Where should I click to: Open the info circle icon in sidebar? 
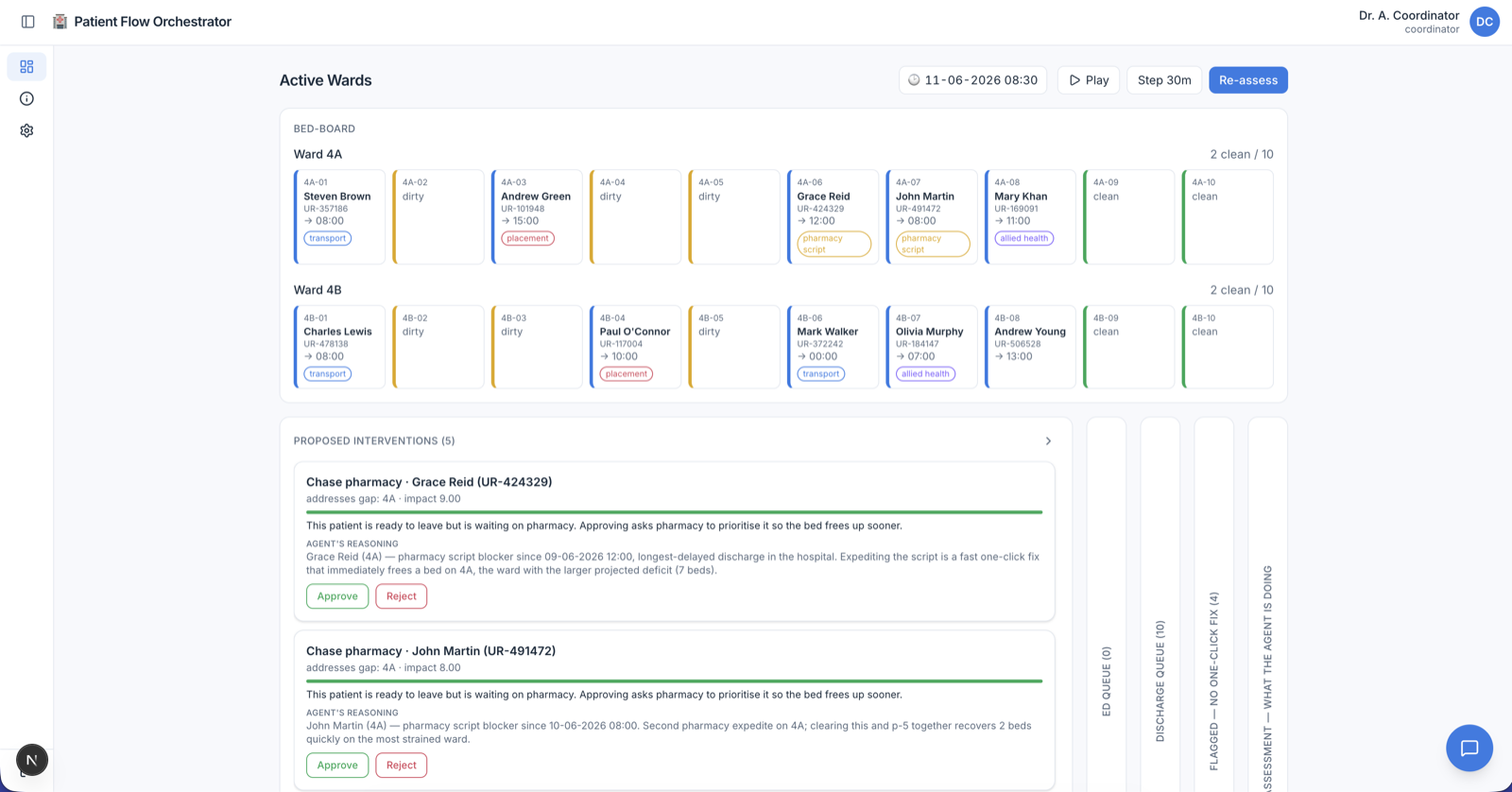pos(26,98)
